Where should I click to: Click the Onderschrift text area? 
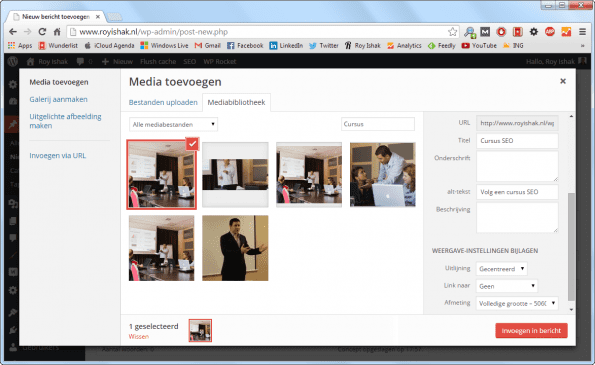(x=517, y=166)
